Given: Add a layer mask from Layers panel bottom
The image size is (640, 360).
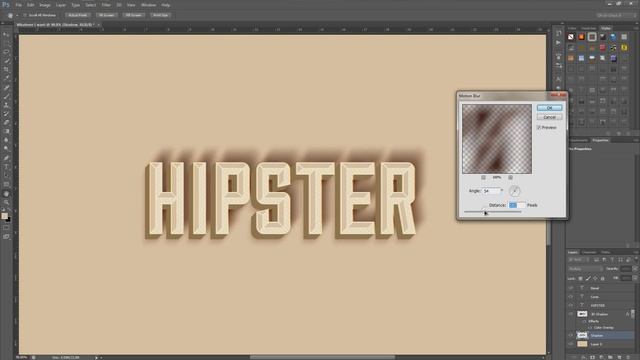Looking at the screenshot, I should click(x=592, y=357).
